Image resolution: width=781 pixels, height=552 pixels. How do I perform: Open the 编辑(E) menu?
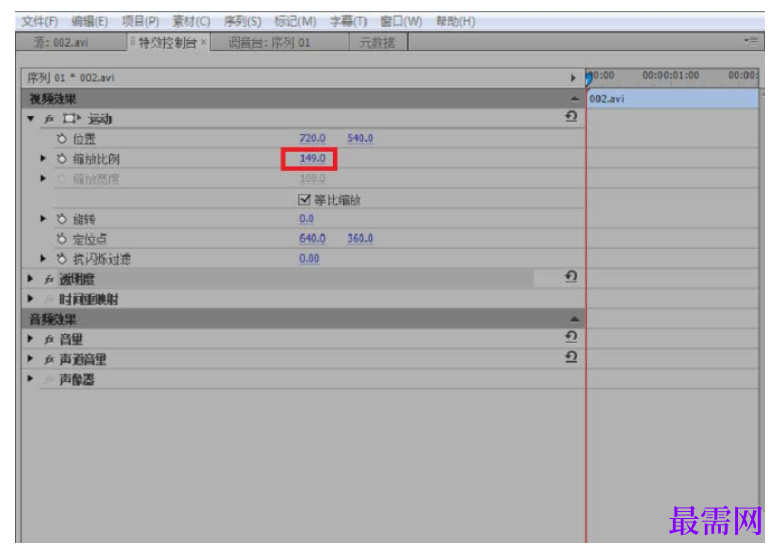[89, 22]
